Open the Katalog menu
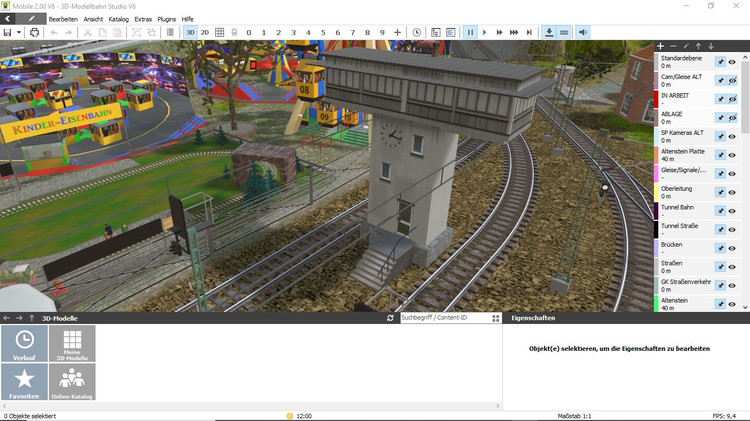This screenshot has width=750, height=421. [x=119, y=19]
